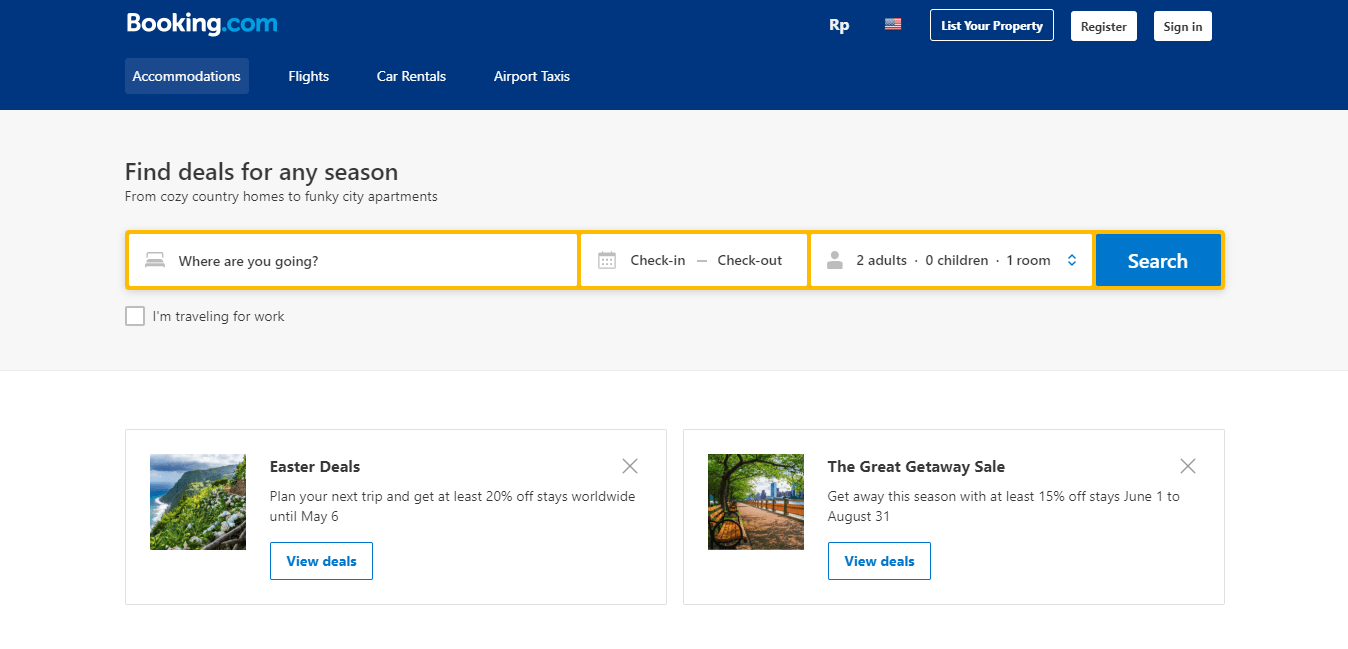Viewport: 1348px width, 649px height.
Task: Open the Check-out date selector
Action: (749, 259)
